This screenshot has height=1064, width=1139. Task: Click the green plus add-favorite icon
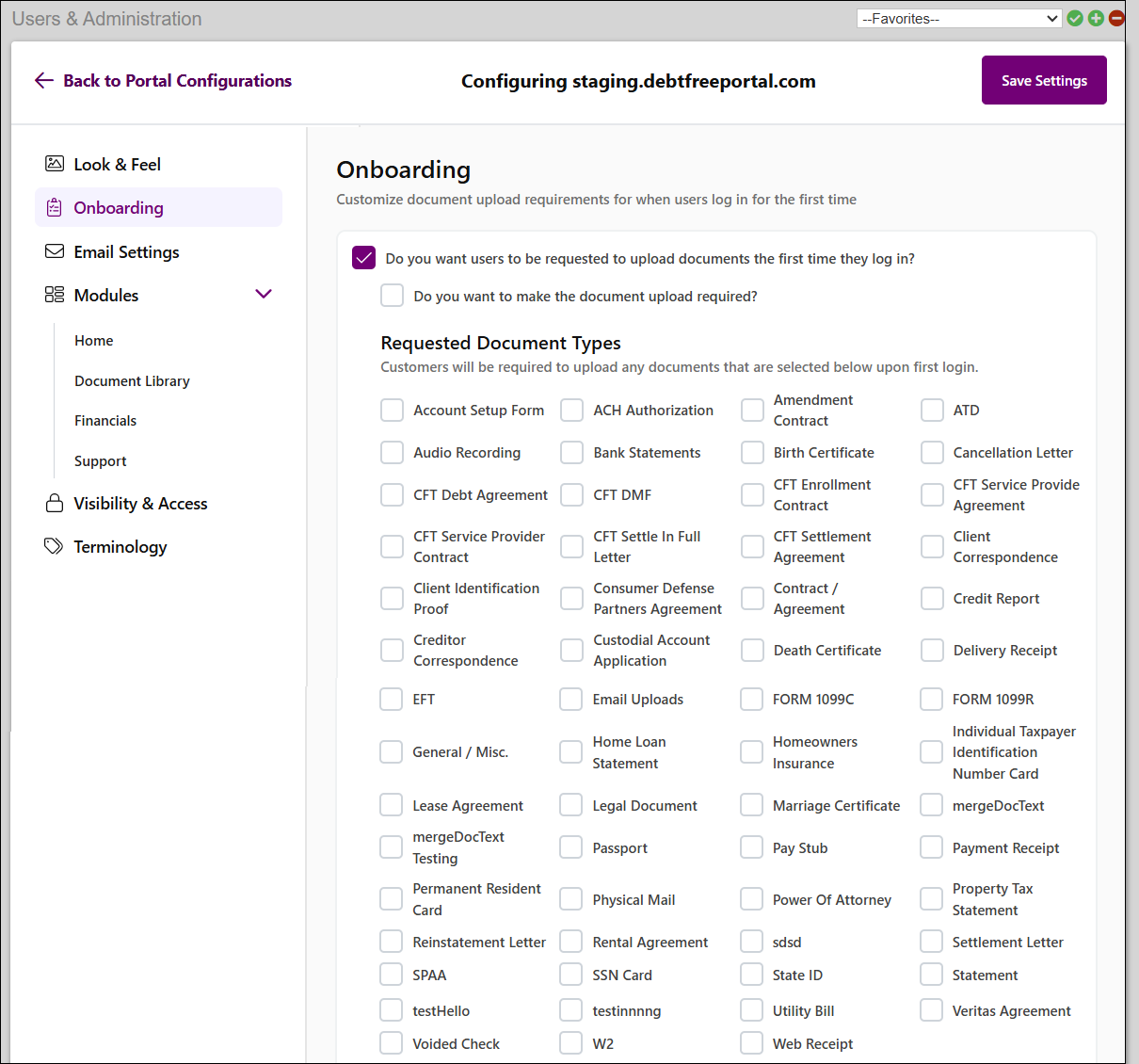[1096, 18]
